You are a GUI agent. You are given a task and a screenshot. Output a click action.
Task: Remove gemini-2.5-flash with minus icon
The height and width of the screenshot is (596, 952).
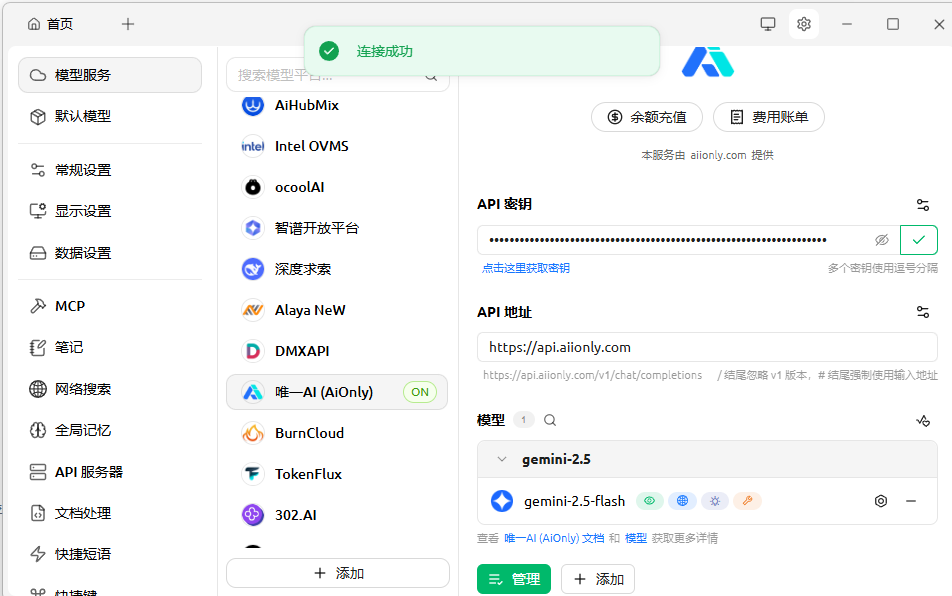(x=911, y=501)
